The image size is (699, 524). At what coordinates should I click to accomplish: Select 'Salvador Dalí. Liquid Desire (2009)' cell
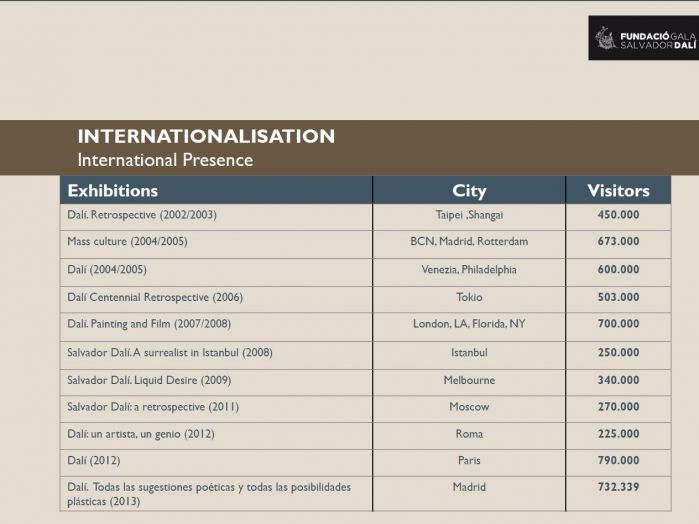pyautogui.click(x=216, y=382)
